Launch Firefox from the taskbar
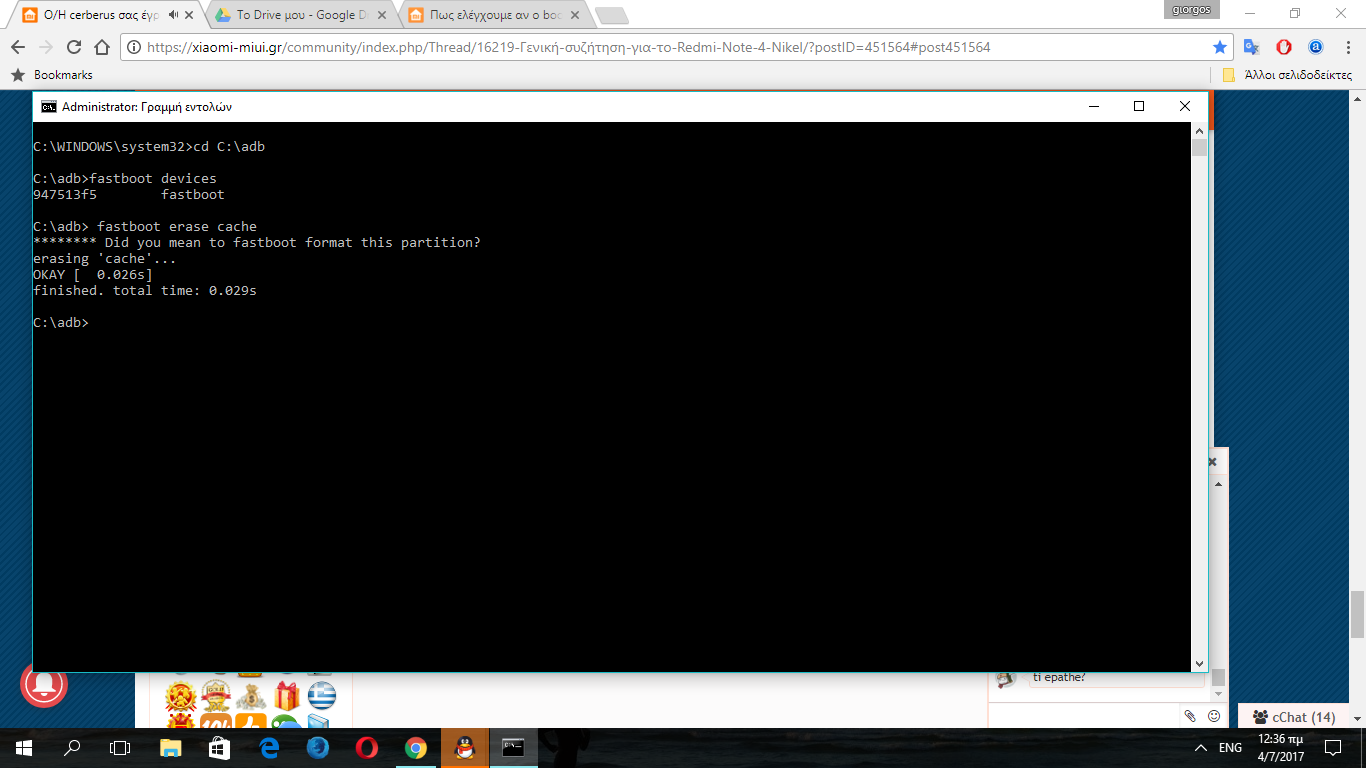The image size is (1366, 768). tap(318, 747)
